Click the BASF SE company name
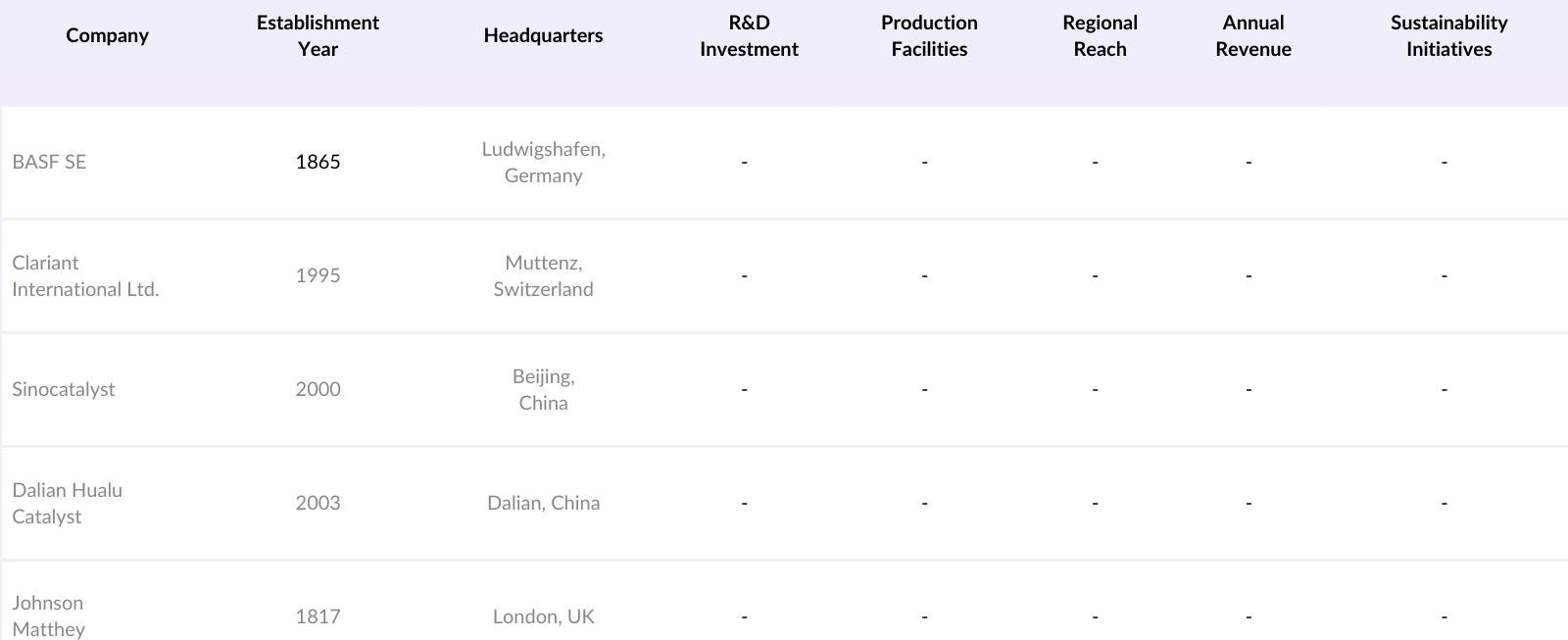The height and width of the screenshot is (640, 1568). coord(49,162)
